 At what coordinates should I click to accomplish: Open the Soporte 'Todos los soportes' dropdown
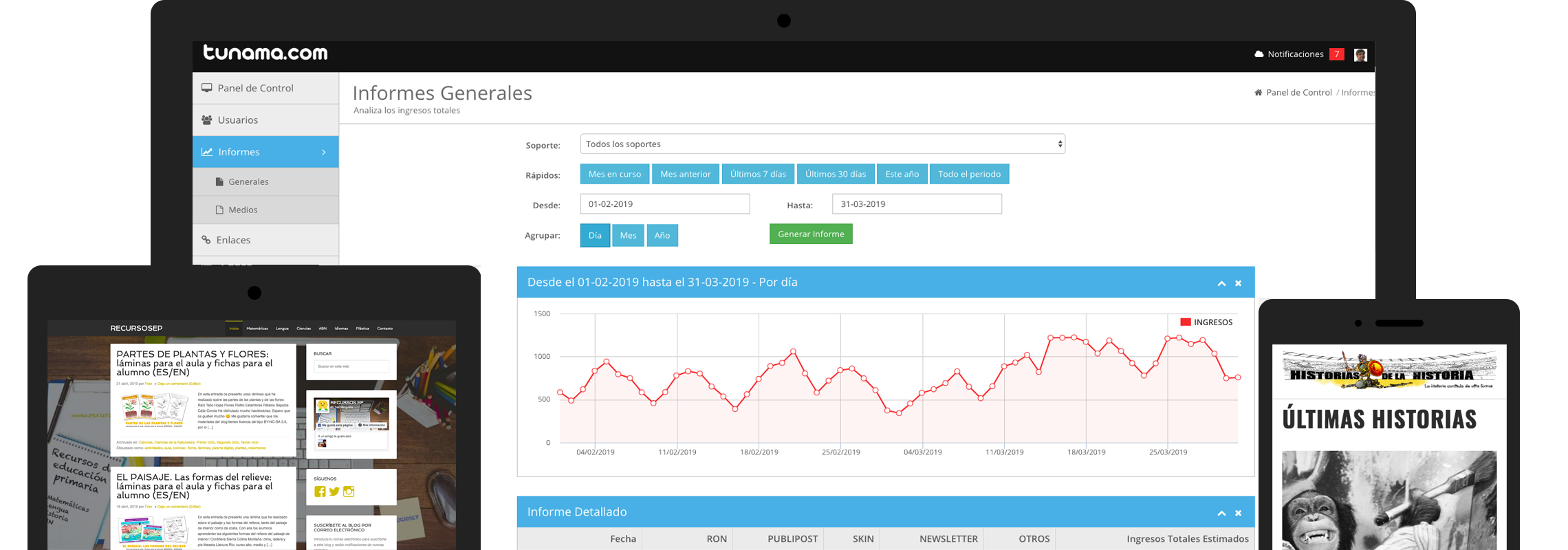click(823, 144)
